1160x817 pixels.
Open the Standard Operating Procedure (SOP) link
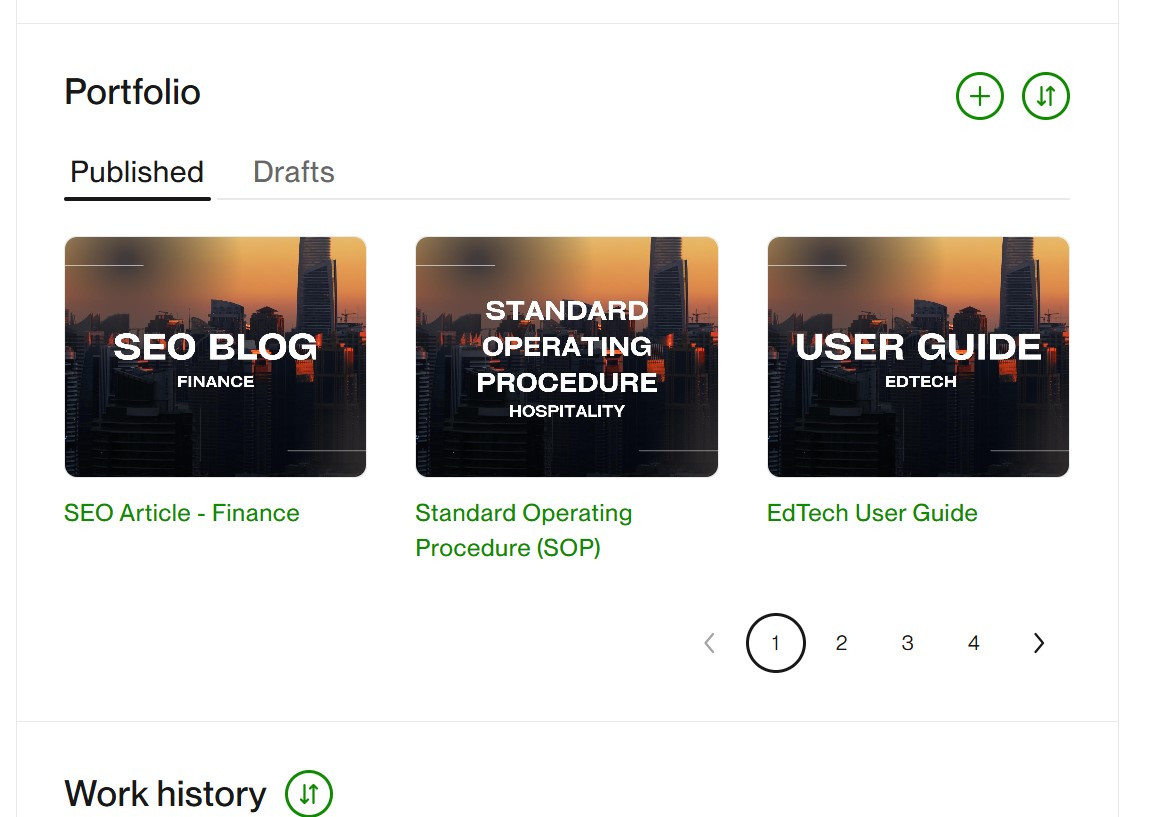coord(524,530)
